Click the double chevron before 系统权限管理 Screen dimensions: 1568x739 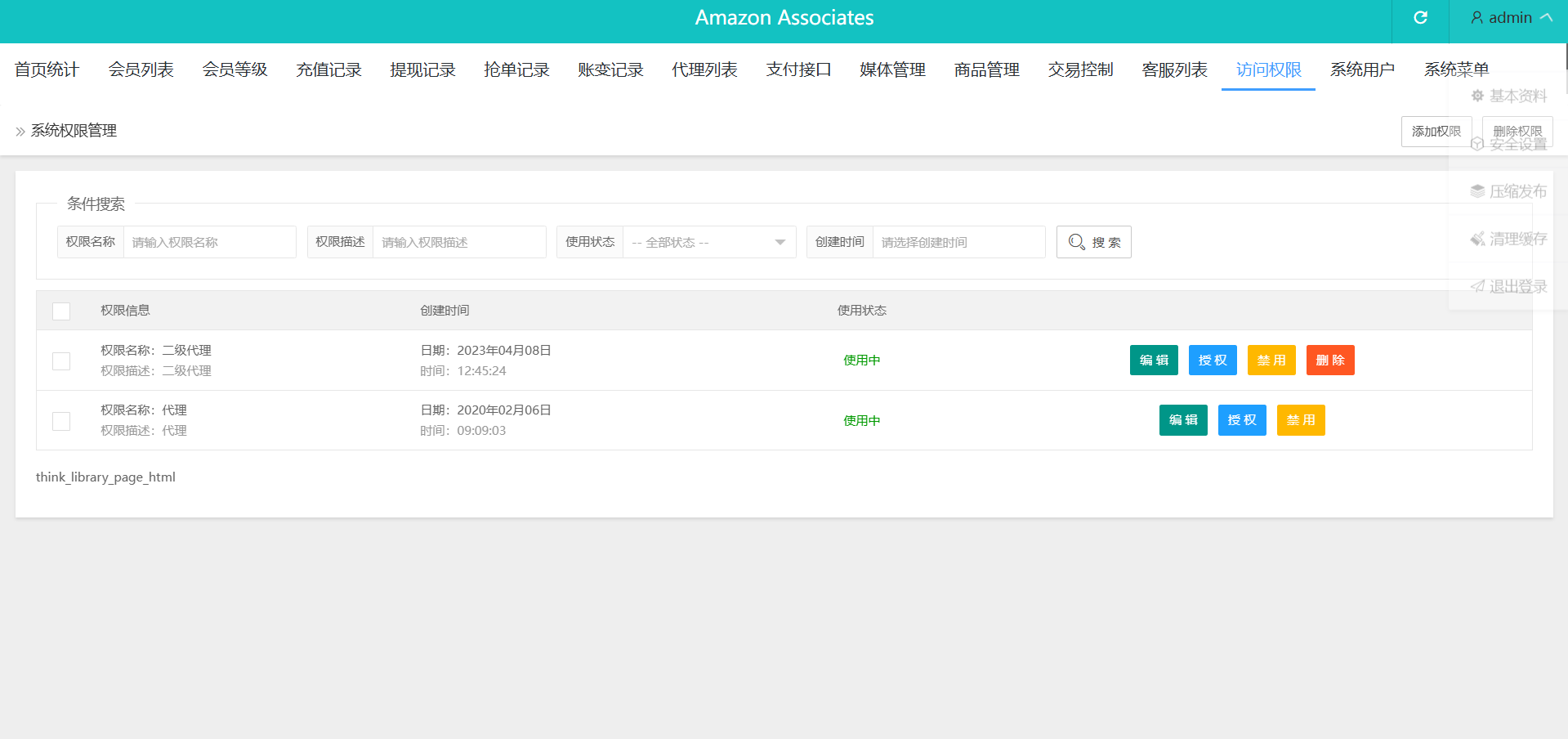click(x=20, y=132)
